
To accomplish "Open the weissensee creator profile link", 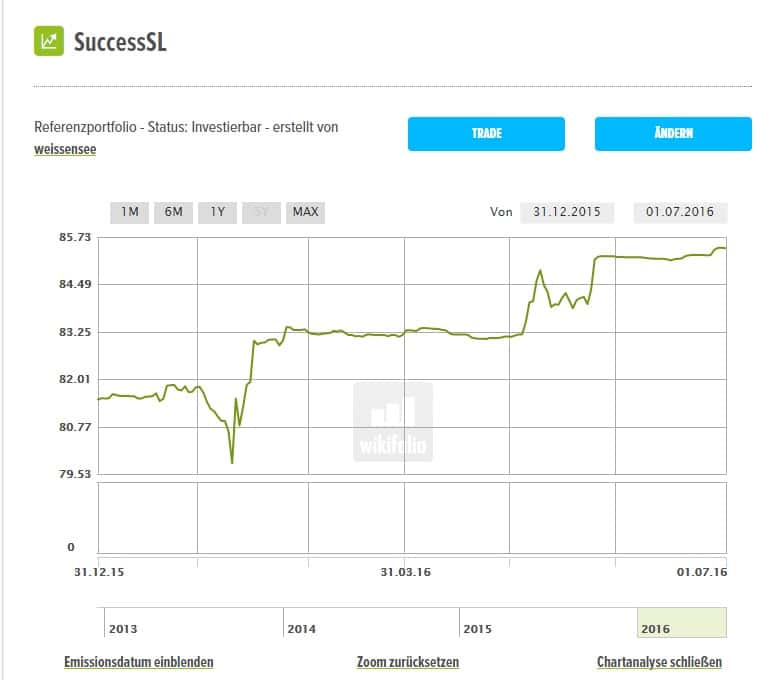I will 65,149.
